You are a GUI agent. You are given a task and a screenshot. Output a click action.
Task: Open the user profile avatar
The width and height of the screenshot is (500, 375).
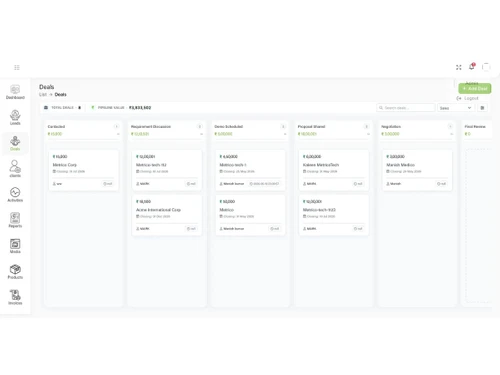[x=486, y=67]
